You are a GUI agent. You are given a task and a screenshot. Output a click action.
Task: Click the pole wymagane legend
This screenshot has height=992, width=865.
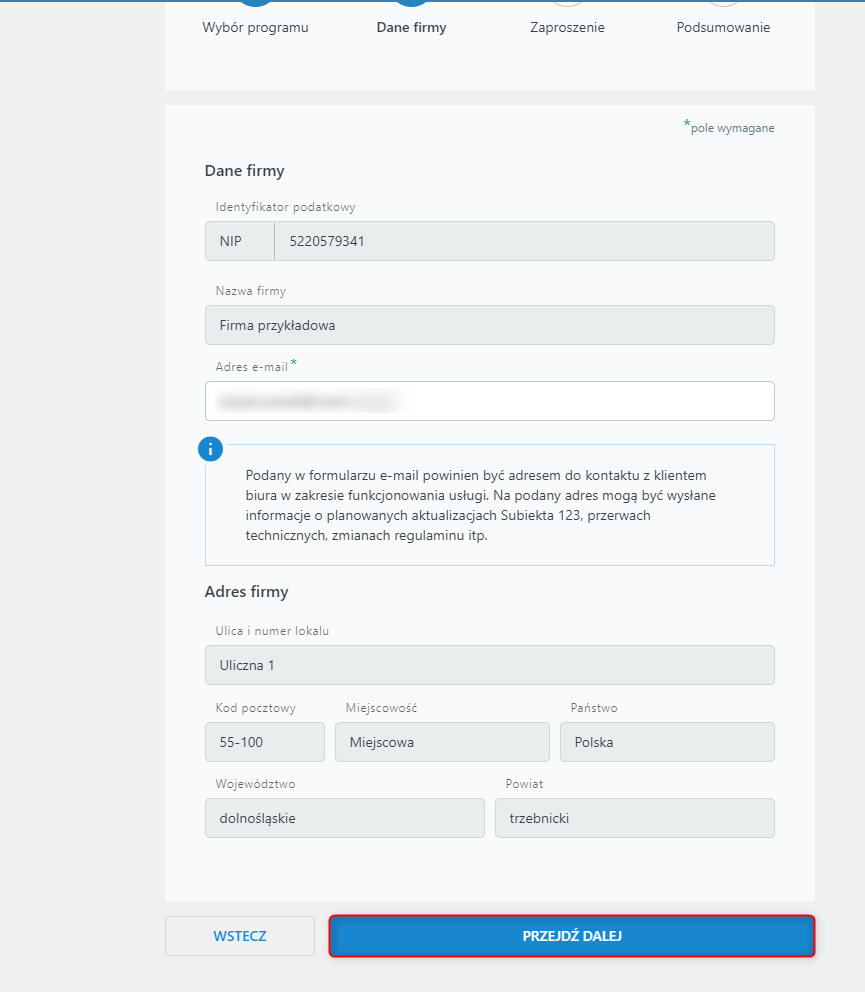728,127
